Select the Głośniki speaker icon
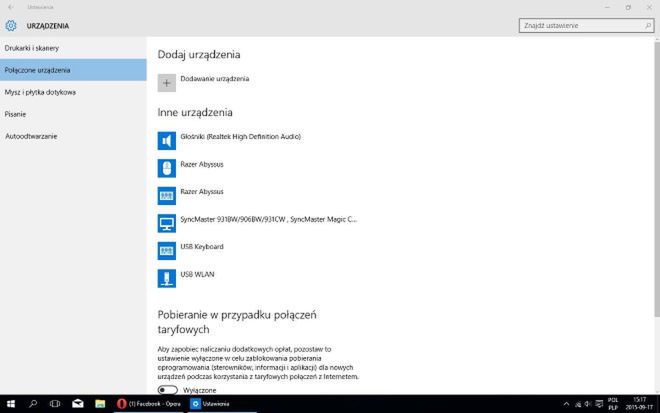660x413 pixels. click(x=167, y=141)
